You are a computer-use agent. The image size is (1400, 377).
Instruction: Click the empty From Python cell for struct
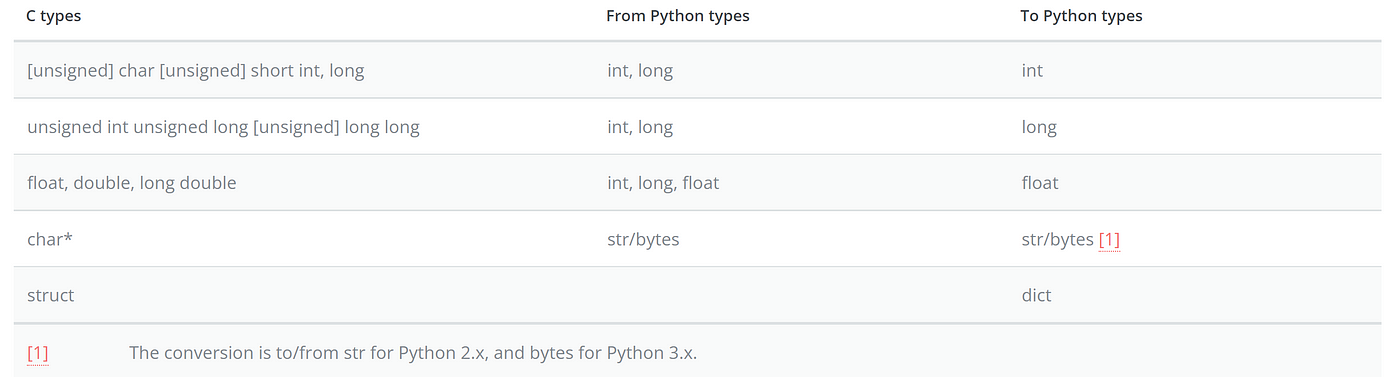[x=800, y=296]
